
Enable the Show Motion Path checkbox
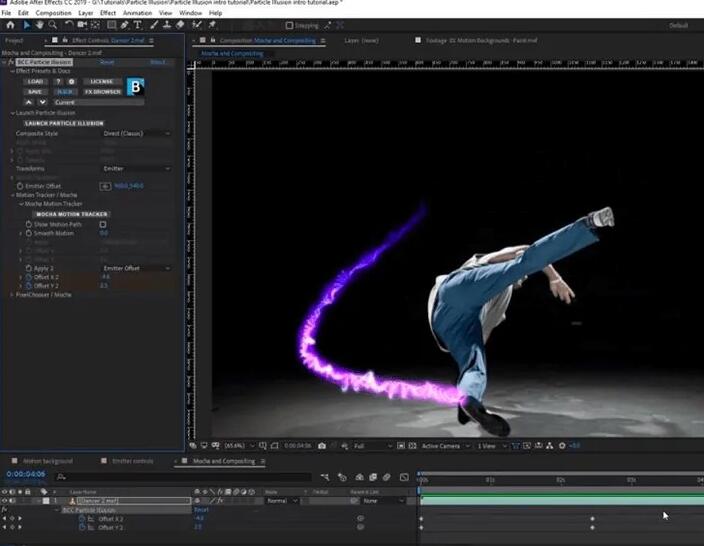coord(102,224)
